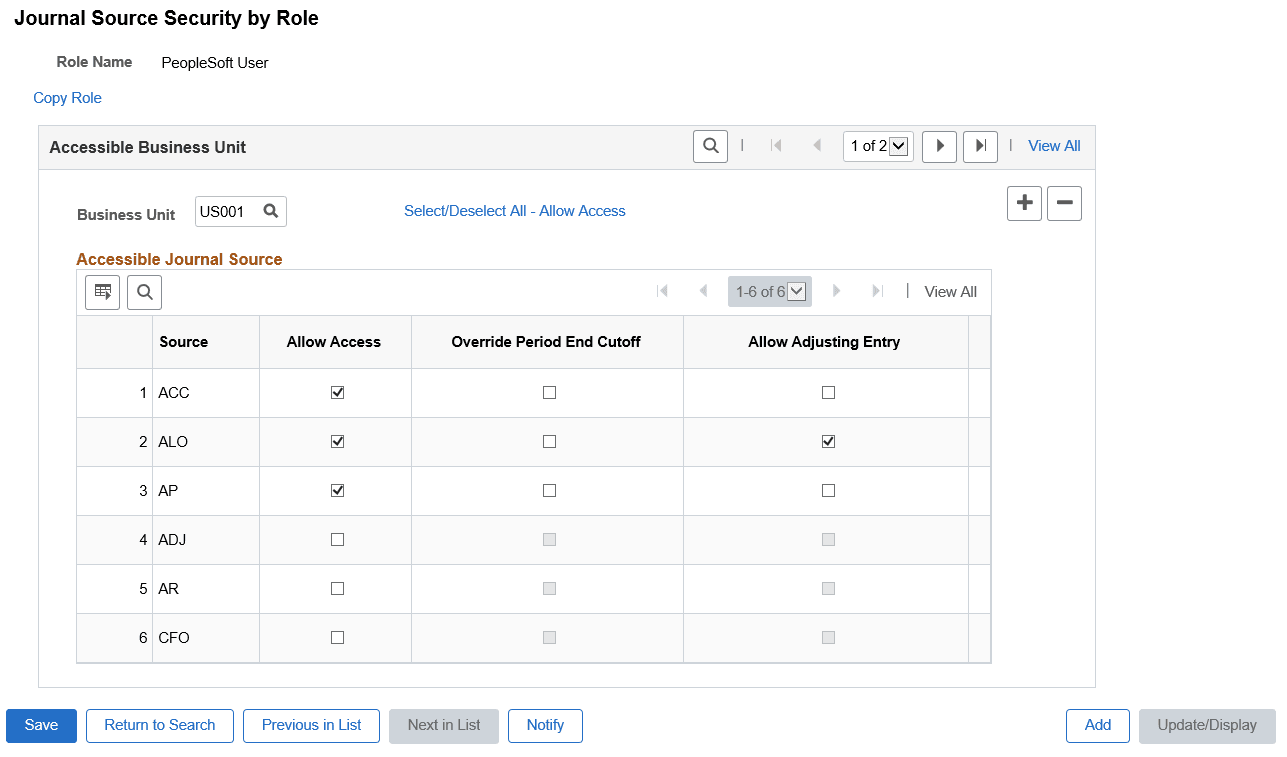Enable Allow Access for source ADJ

337,539
